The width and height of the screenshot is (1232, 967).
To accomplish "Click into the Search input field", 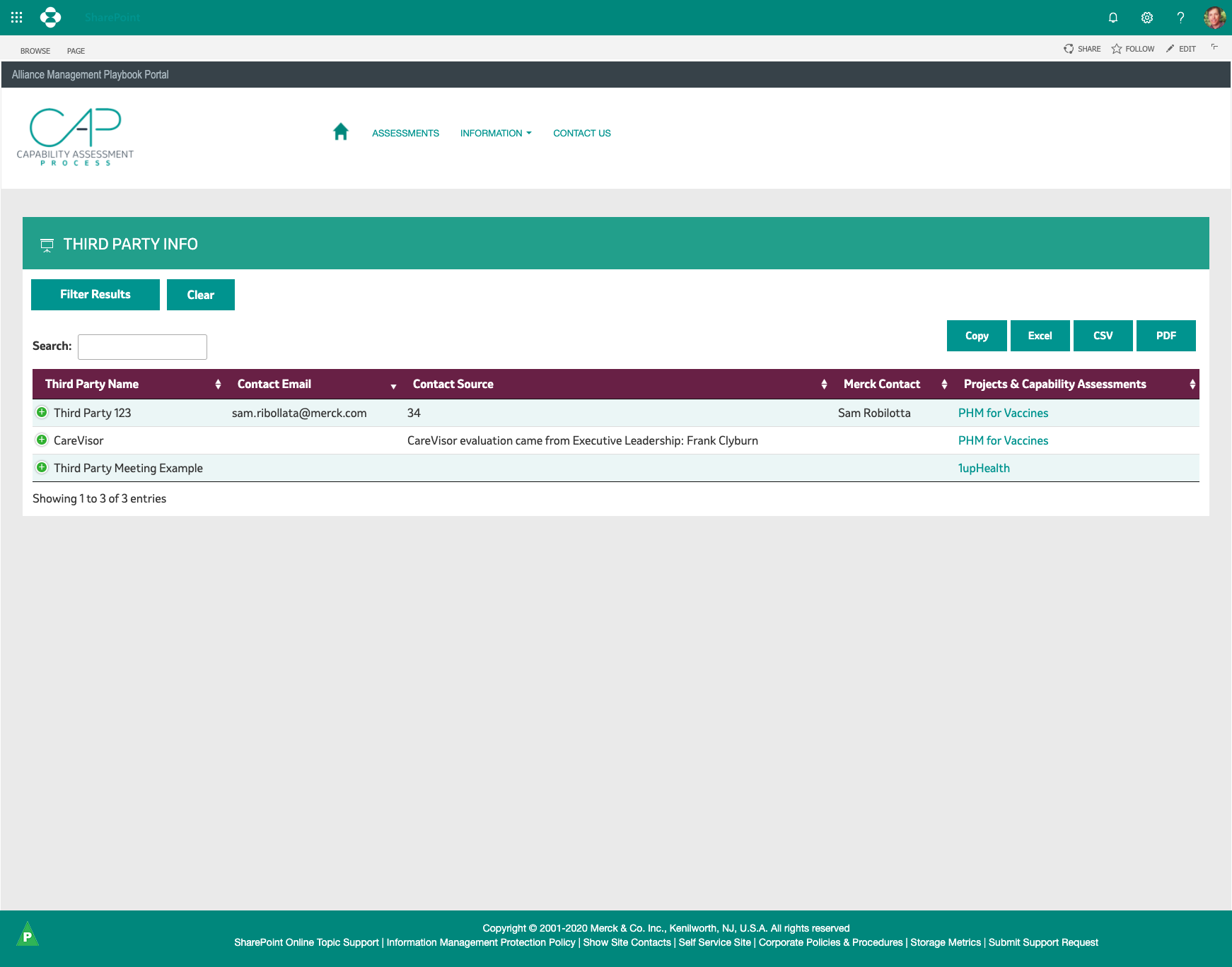I will pos(142,347).
